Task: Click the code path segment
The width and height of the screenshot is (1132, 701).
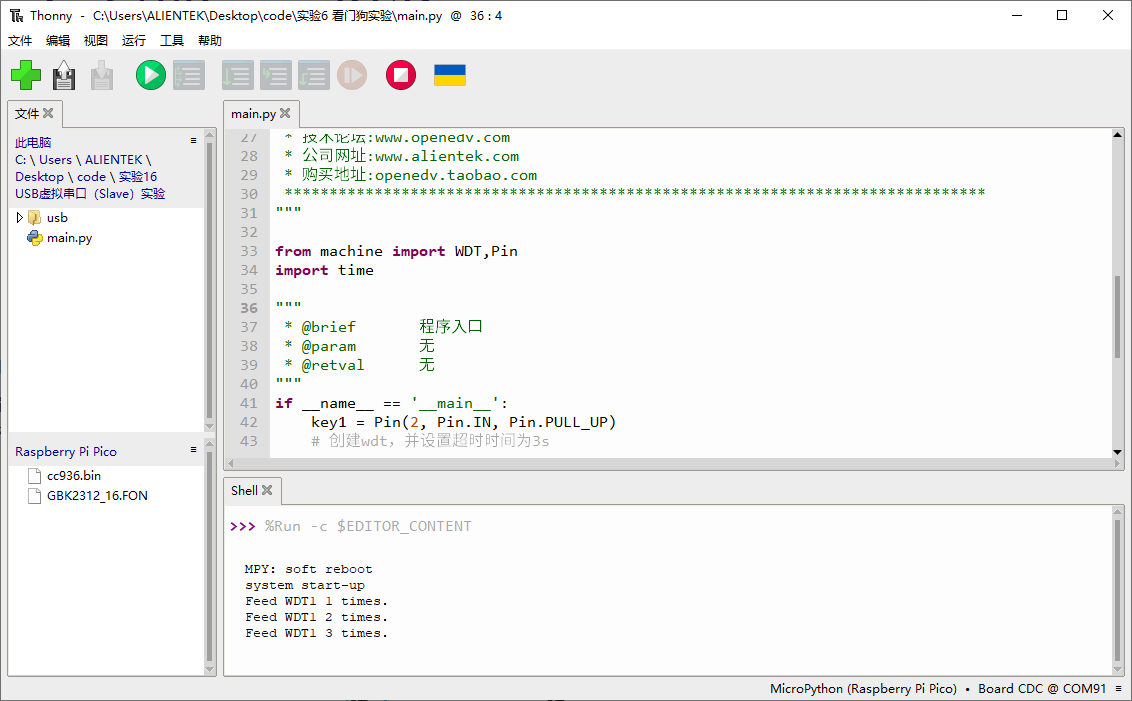Action: coord(92,176)
